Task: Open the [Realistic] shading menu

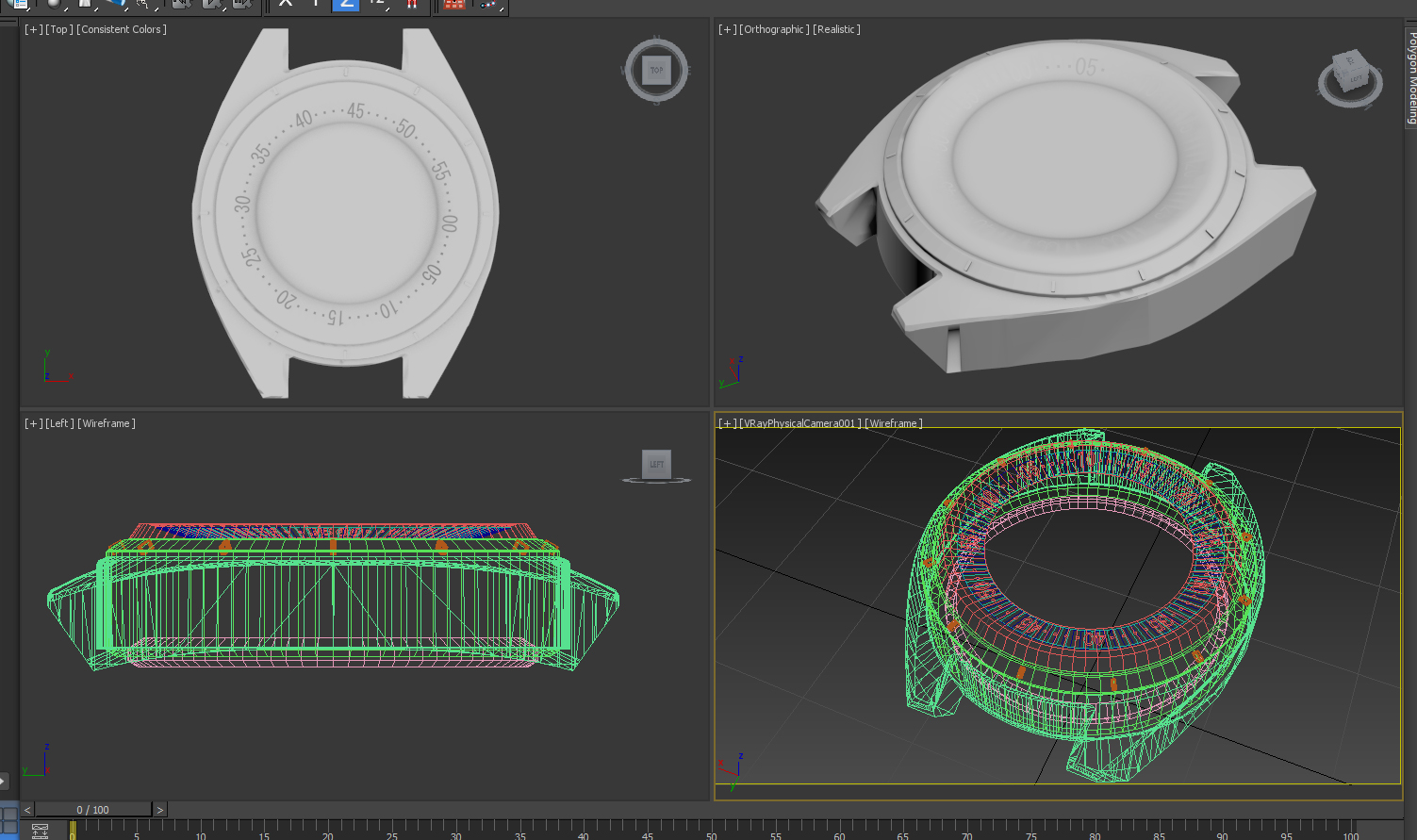Action: coord(836,30)
